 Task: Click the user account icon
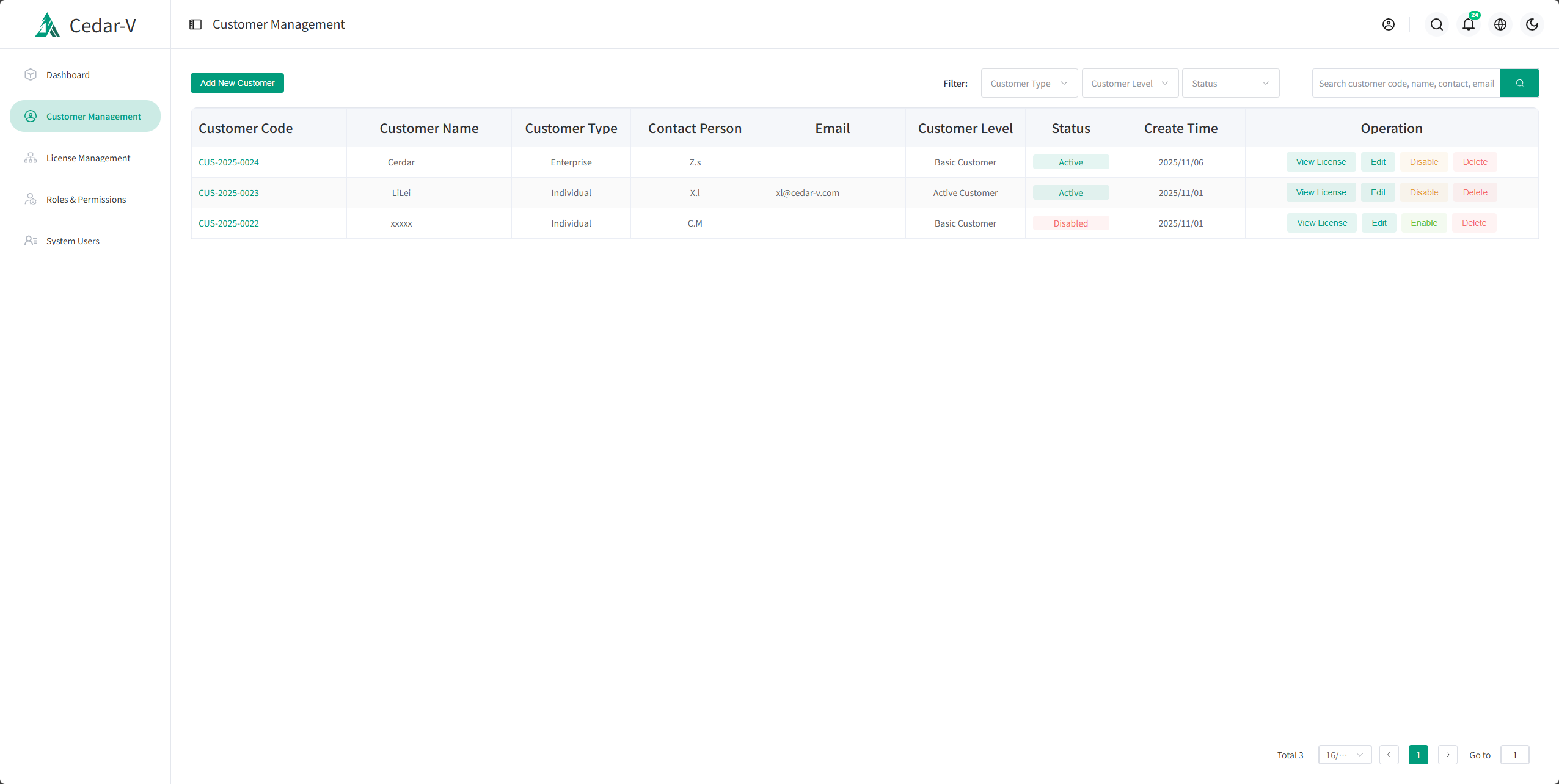(1389, 24)
